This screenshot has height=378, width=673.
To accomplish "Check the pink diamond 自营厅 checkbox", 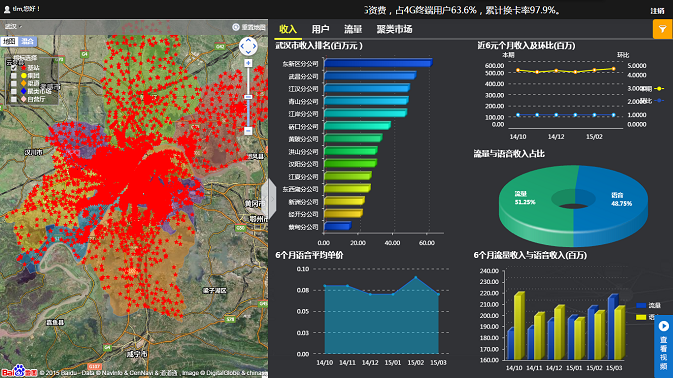I will tap(14, 99).
